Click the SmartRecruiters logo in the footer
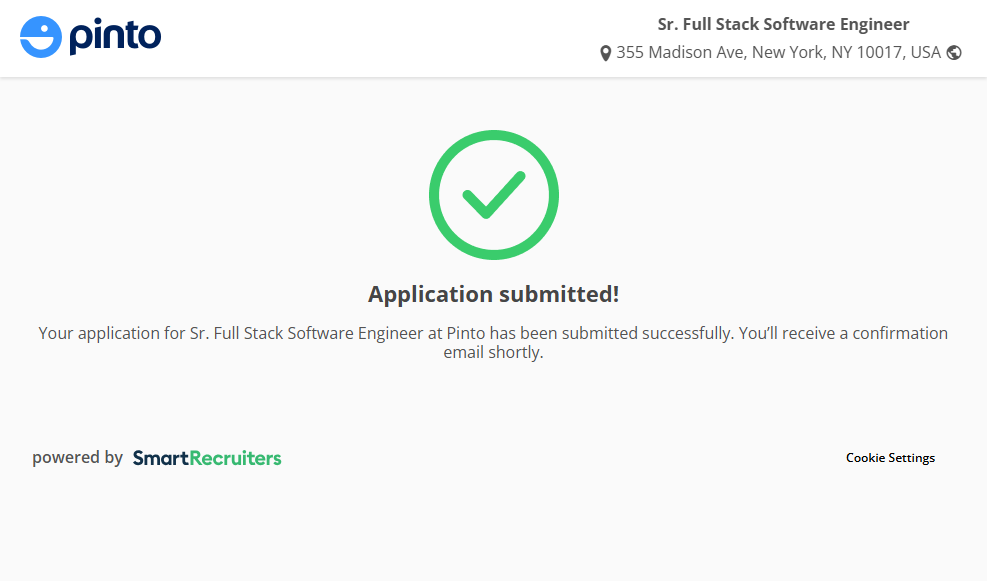 pos(207,458)
